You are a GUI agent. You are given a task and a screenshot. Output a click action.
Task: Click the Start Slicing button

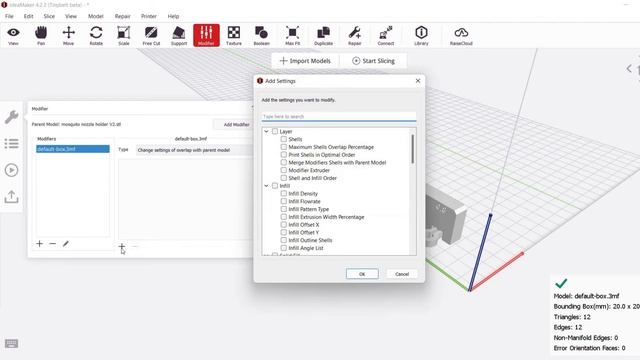pos(373,61)
